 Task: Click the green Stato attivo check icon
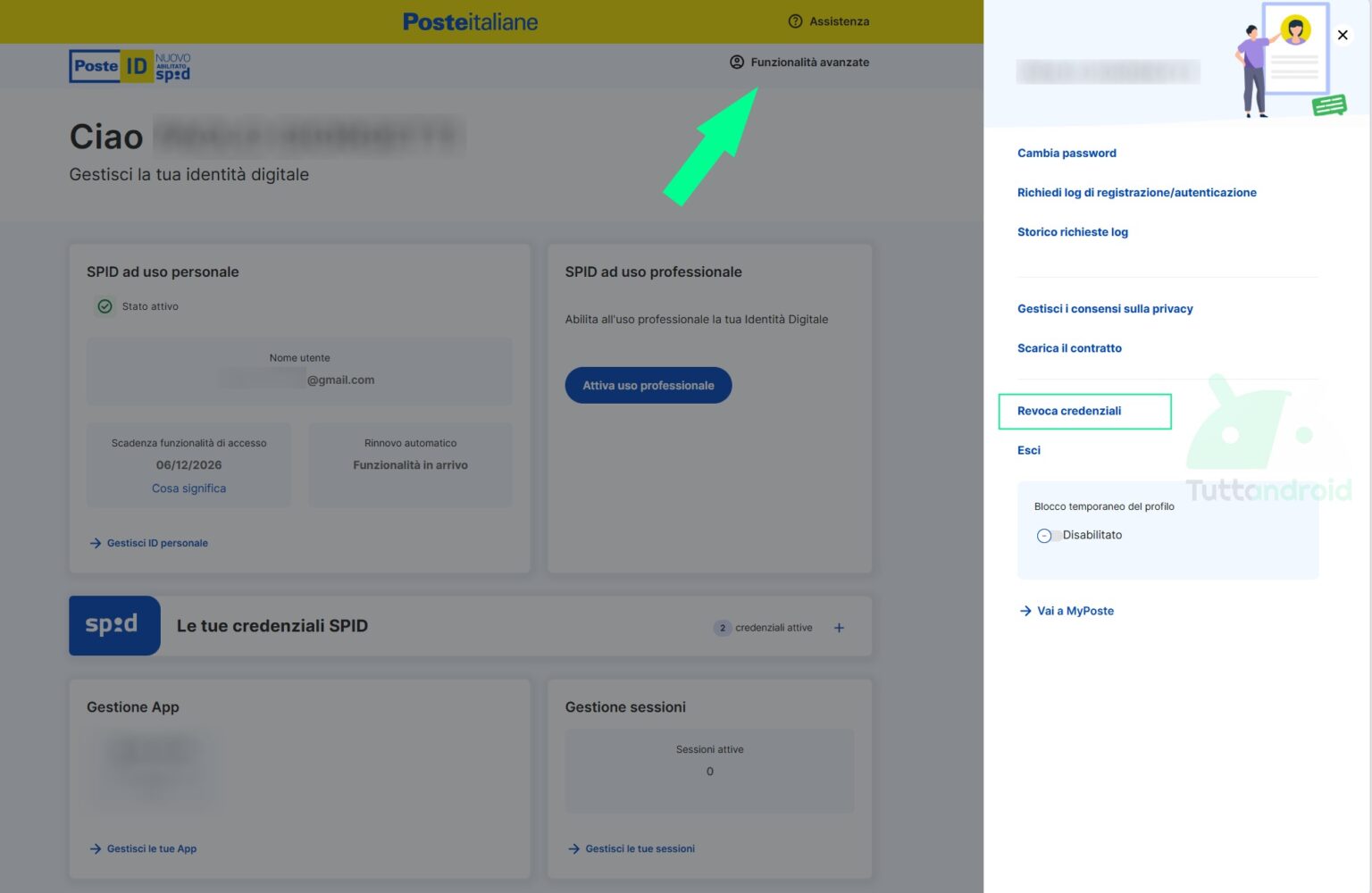pos(105,306)
